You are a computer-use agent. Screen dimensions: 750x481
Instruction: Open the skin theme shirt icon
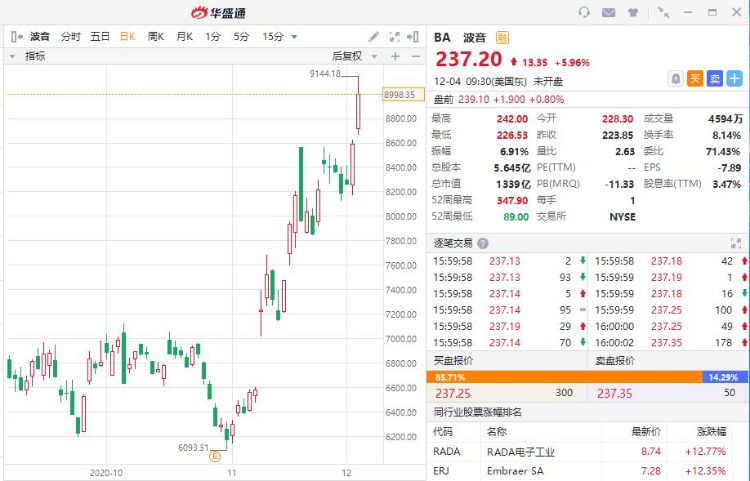[x=633, y=12]
